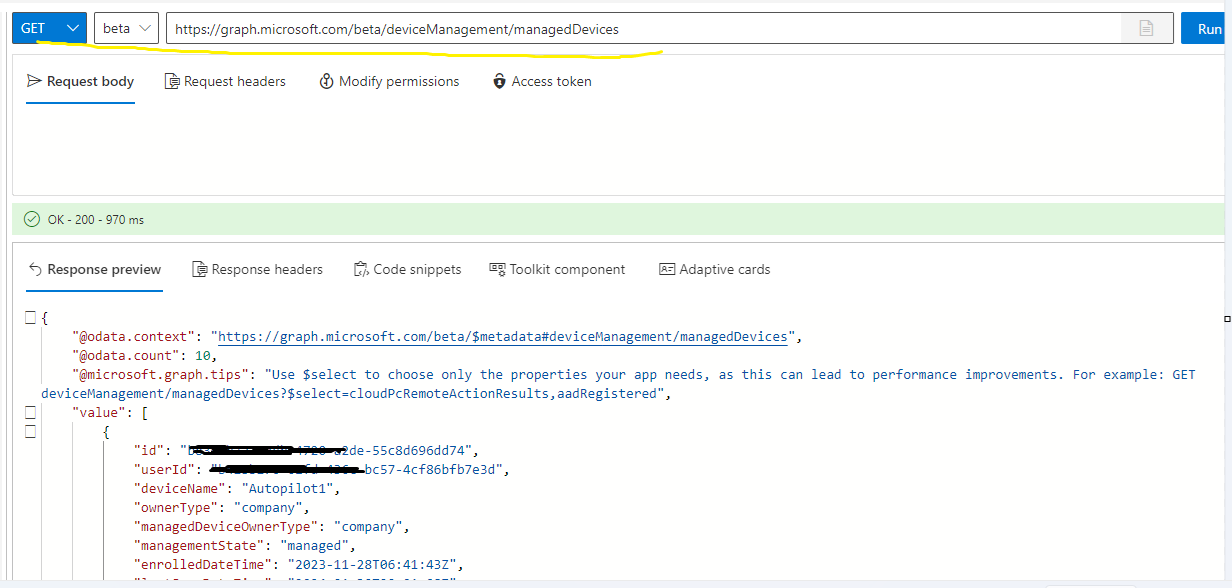Open the beta version dropdown
The image size is (1232, 588).
point(126,28)
